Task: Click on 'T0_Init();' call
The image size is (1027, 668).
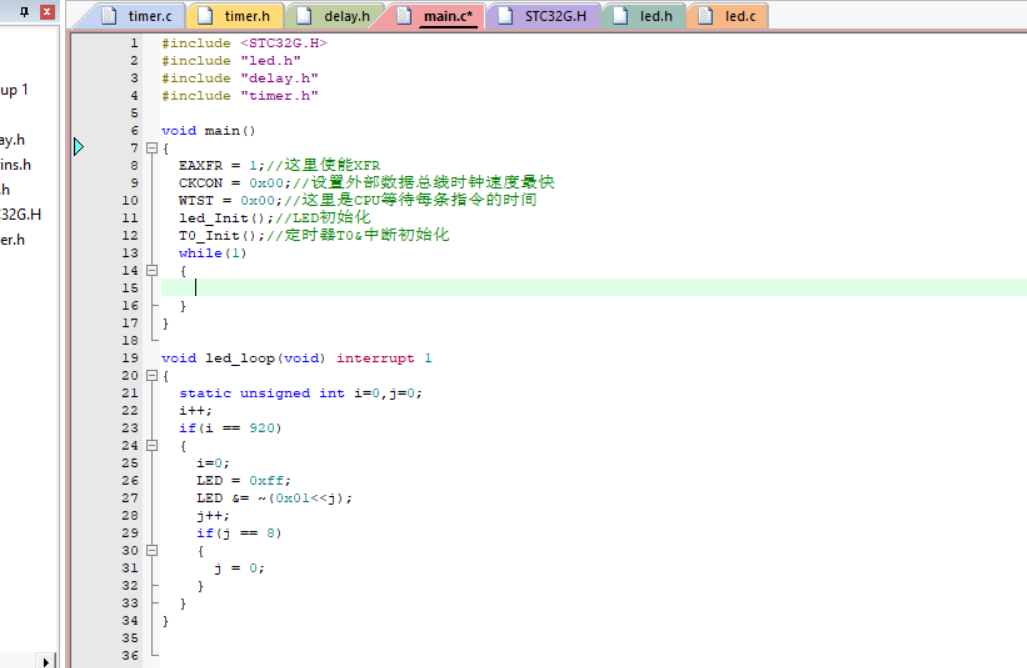Action: (x=222, y=235)
